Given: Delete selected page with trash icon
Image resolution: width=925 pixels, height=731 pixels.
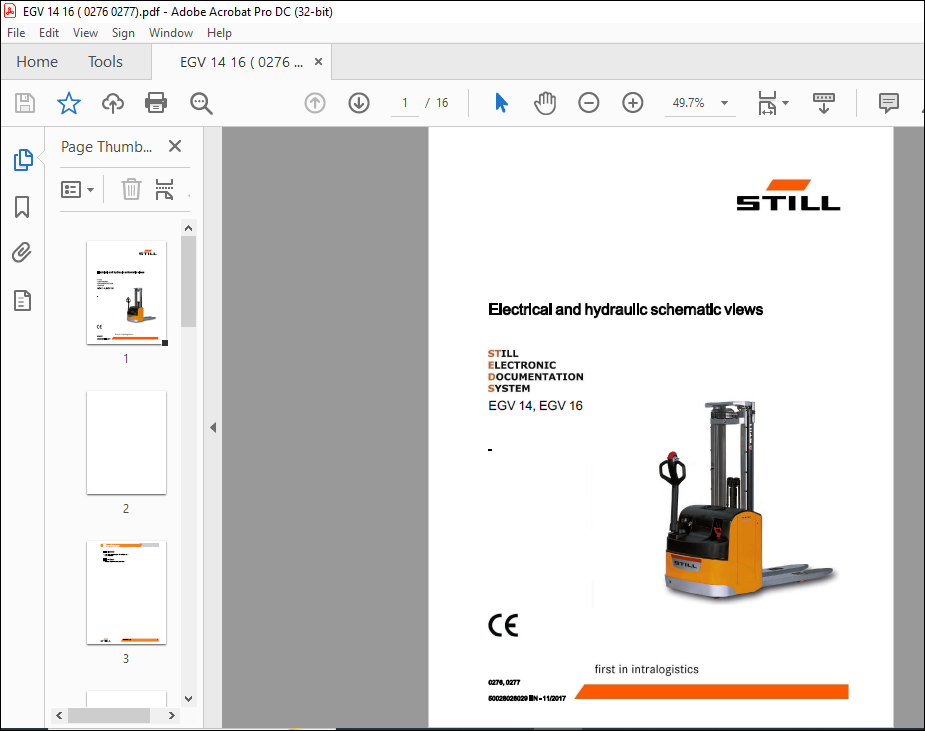Looking at the screenshot, I should tap(131, 189).
